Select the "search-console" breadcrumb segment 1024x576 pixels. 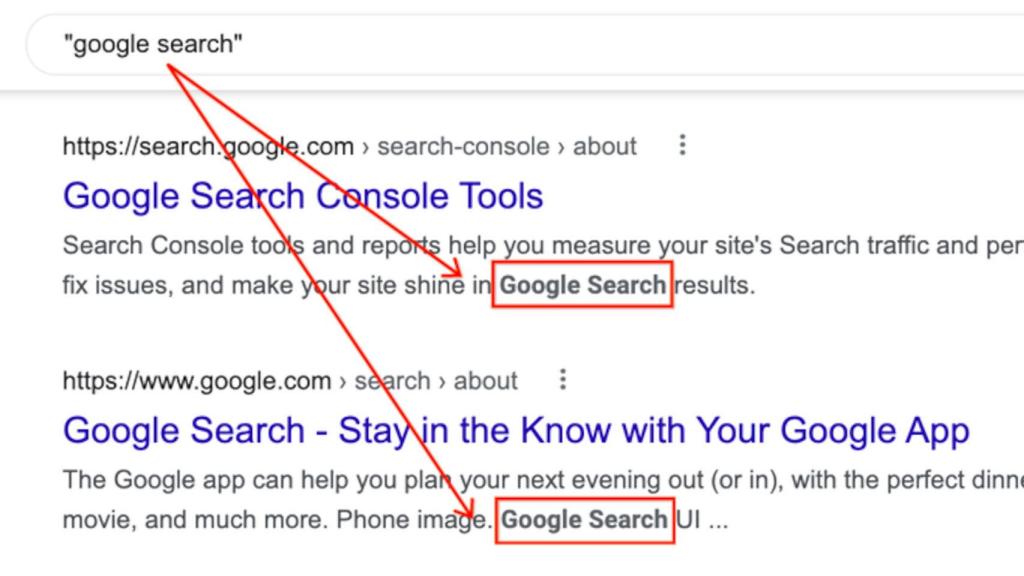pyautogui.click(x=462, y=146)
